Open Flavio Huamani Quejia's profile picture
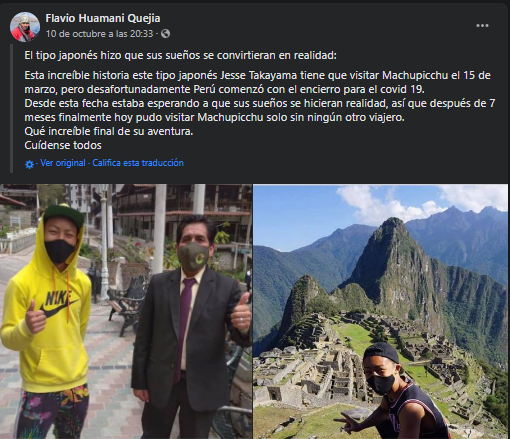Screen dimensions: 510x439 25,27
